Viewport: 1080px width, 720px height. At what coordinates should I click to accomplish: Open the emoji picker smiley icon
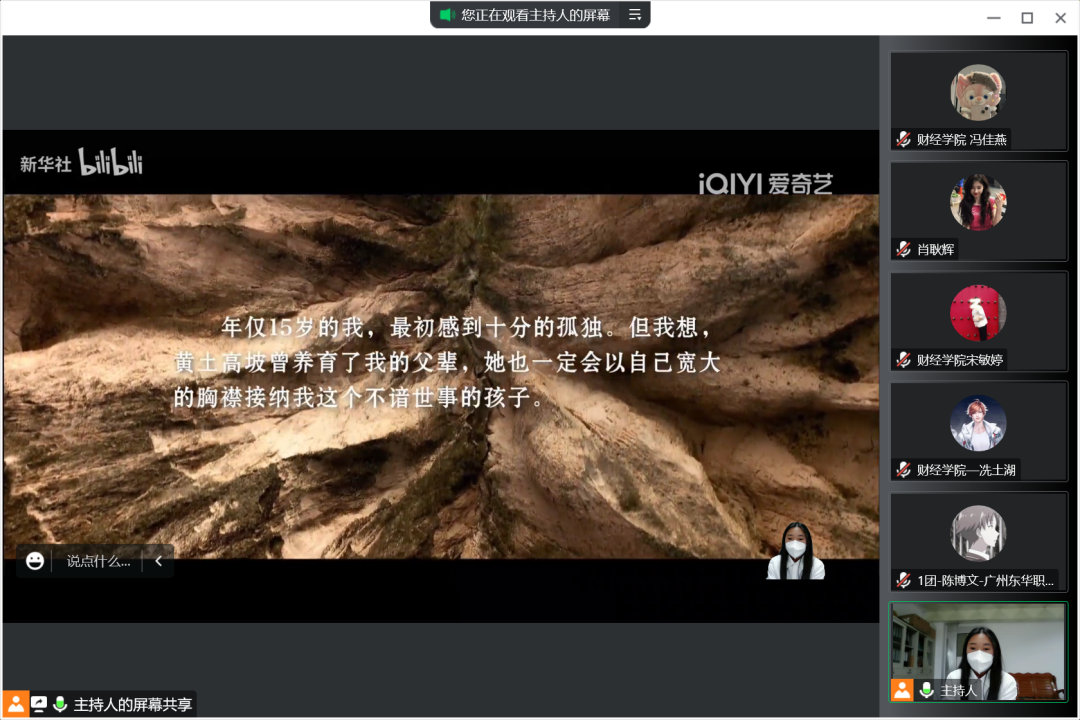tap(34, 561)
